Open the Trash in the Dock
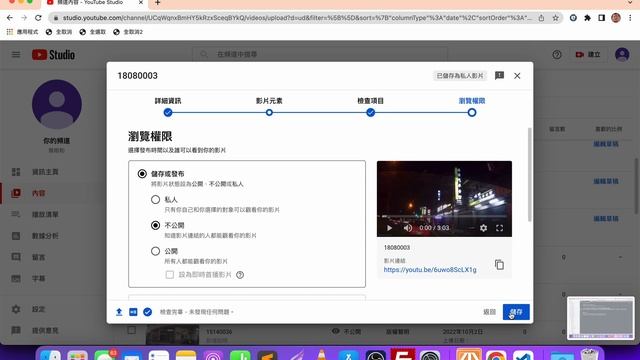Image resolution: width=640 pixels, height=360 pixels. (x=589, y=354)
